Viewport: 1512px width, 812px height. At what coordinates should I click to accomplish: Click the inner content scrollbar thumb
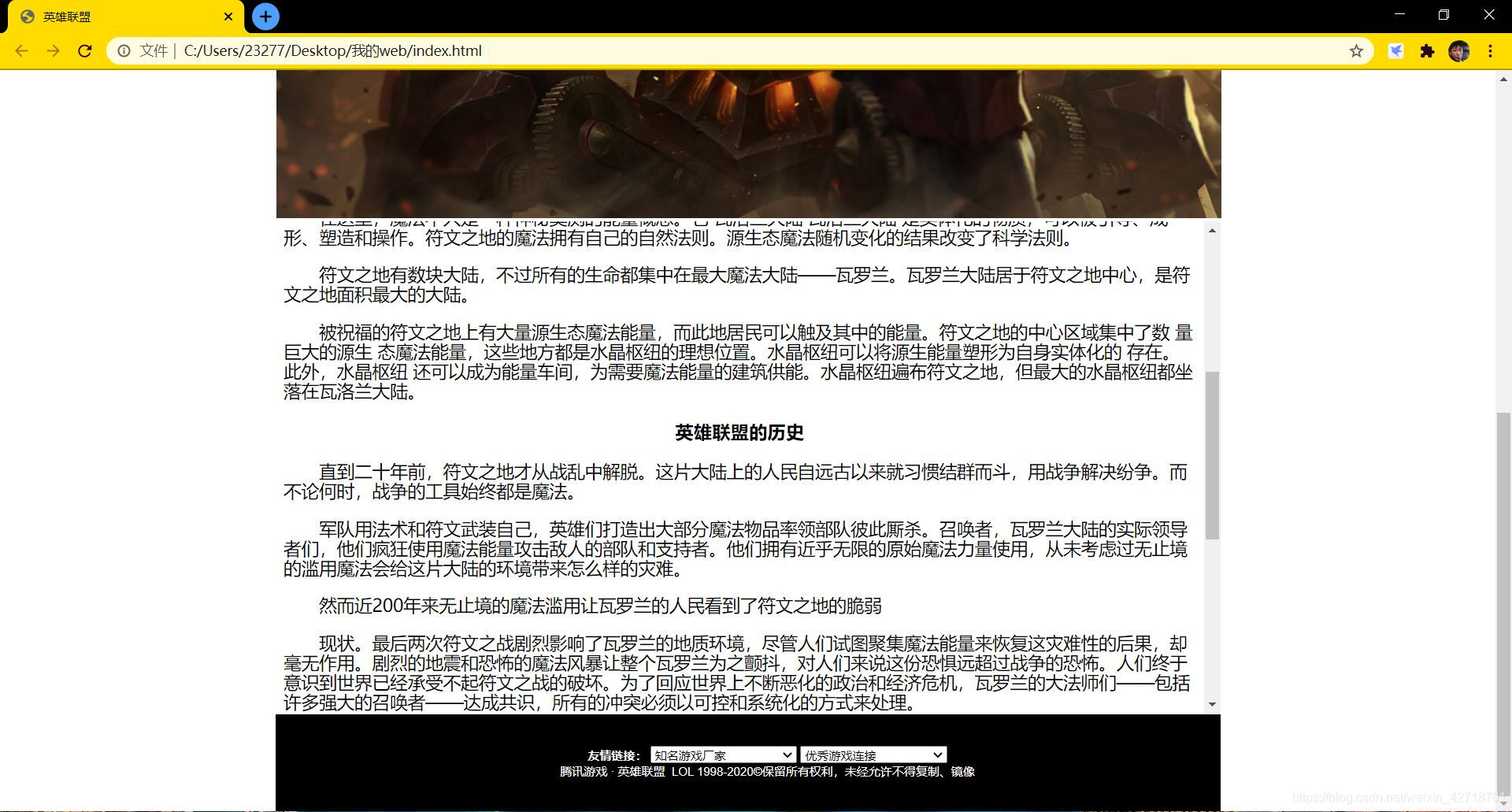click(1212, 455)
